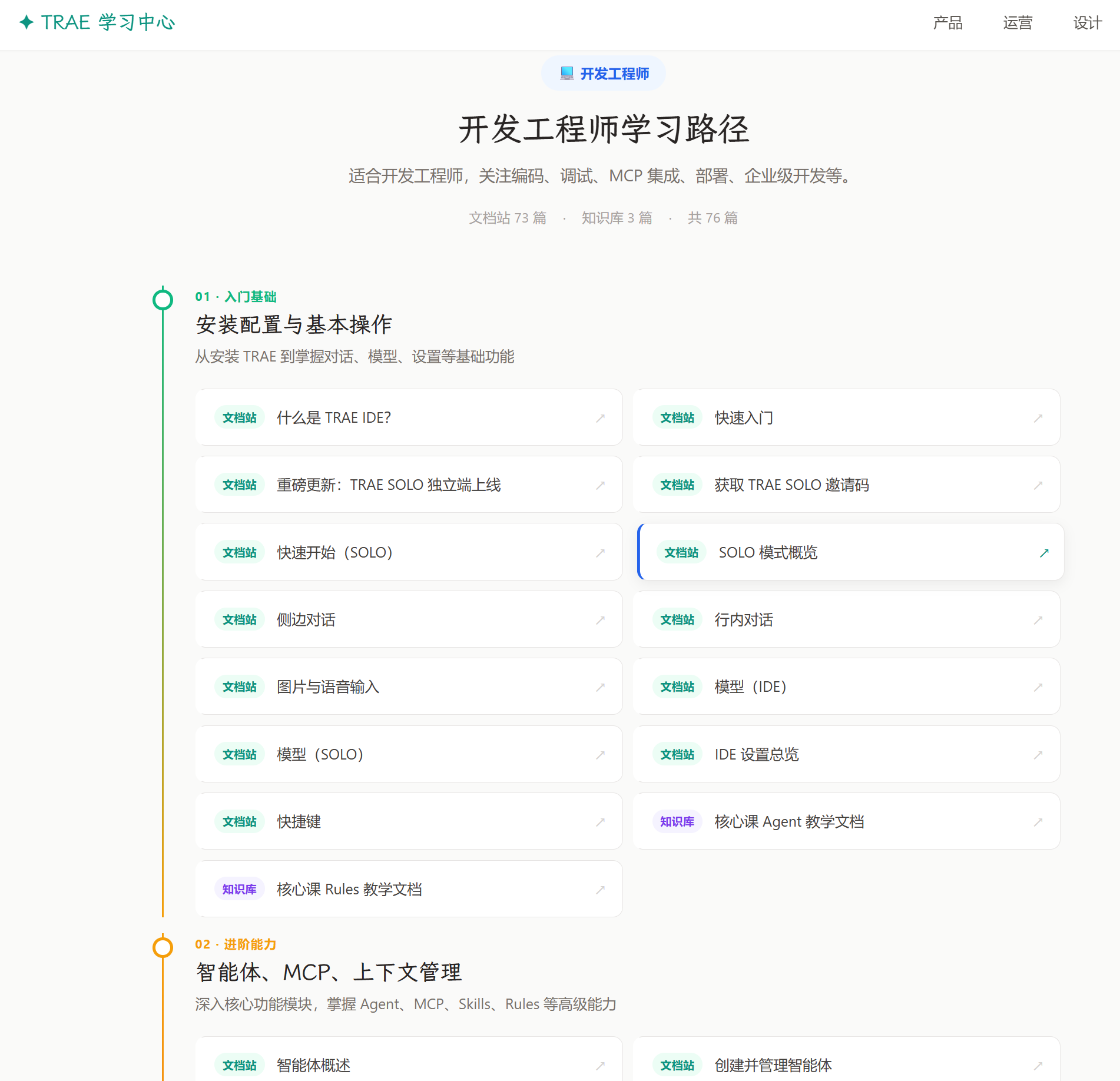Switch to the 运营 navigation item

pos(1018,23)
